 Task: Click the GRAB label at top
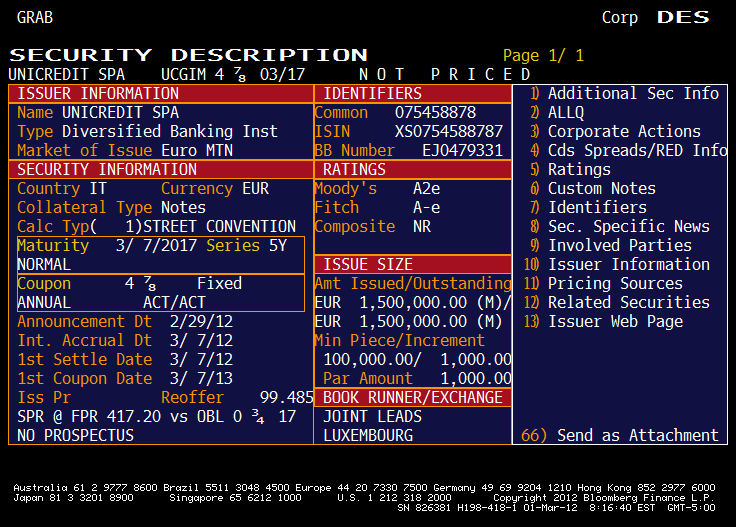pyautogui.click(x=35, y=18)
